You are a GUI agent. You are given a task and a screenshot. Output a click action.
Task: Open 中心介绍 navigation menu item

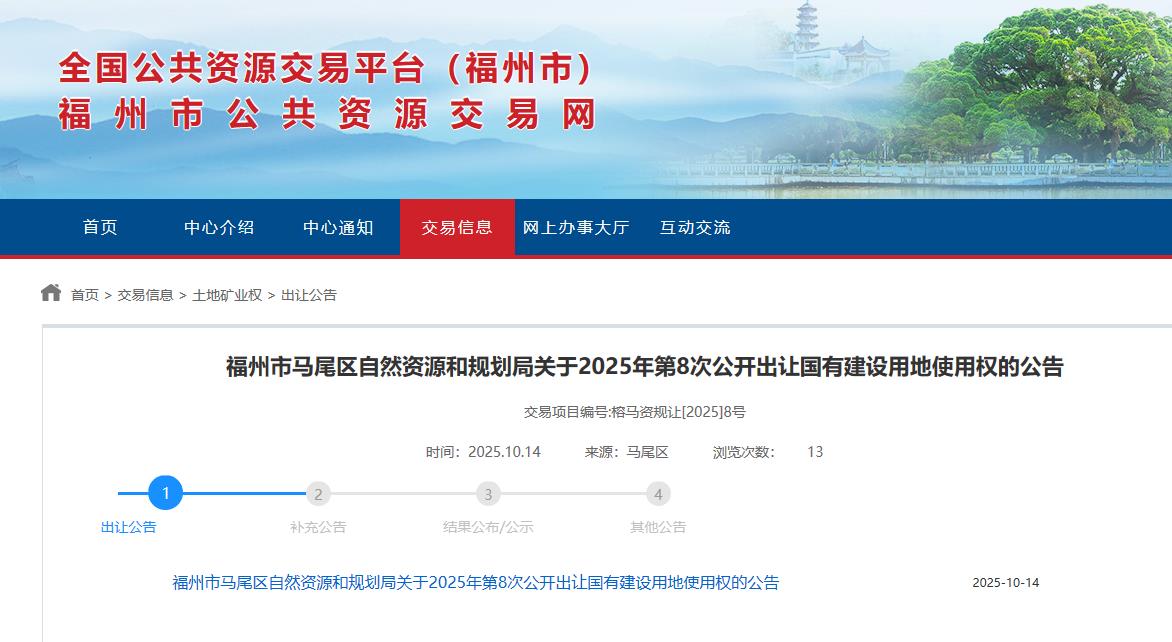(x=219, y=228)
